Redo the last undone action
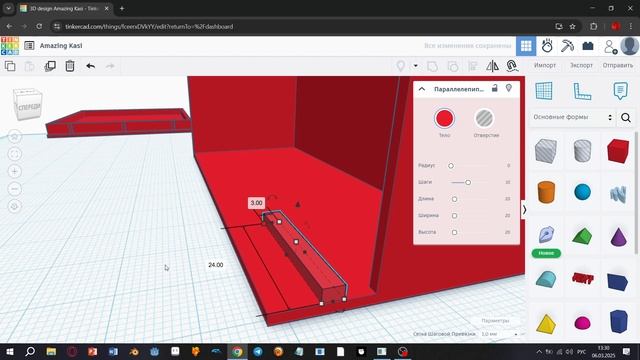This screenshot has width=640, height=360. [110, 66]
